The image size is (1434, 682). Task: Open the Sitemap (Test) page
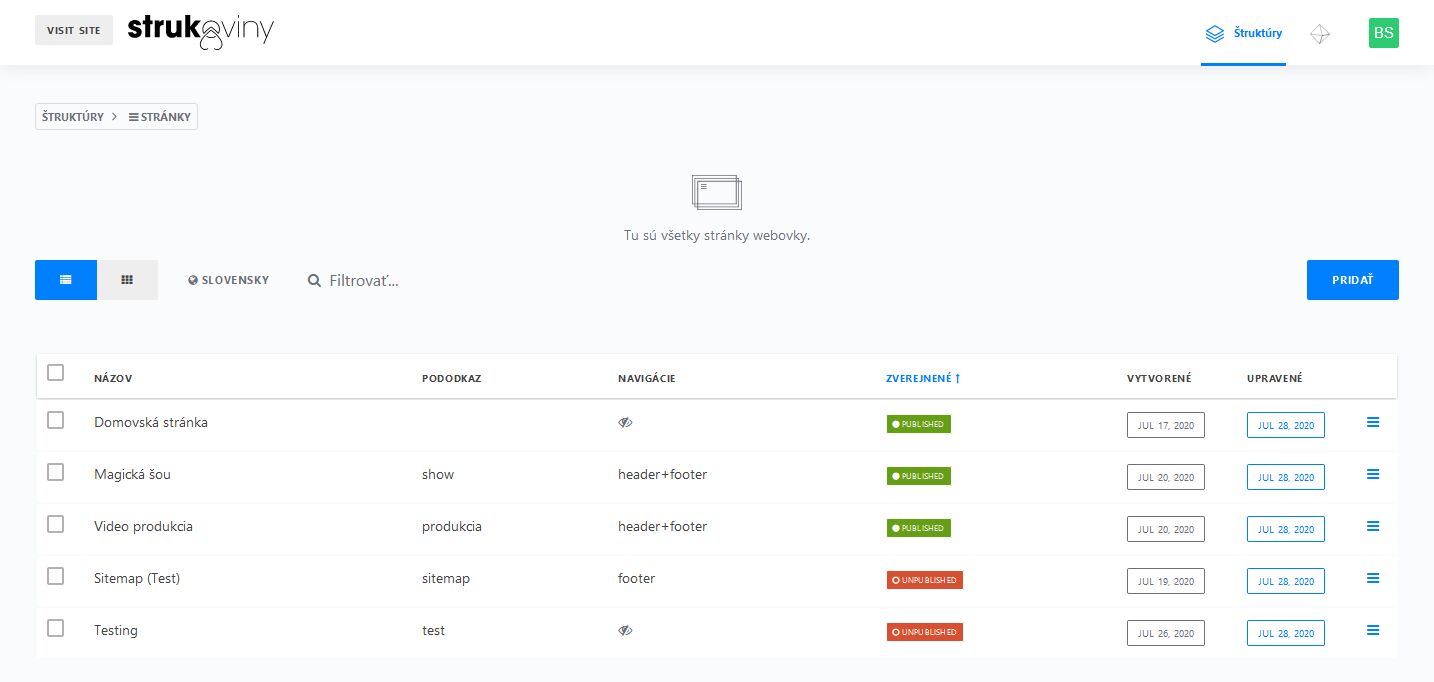click(137, 578)
